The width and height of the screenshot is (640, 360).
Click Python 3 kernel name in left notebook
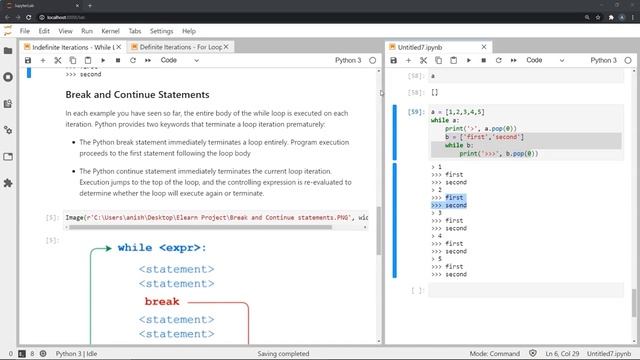pyautogui.click(x=348, y=60)
